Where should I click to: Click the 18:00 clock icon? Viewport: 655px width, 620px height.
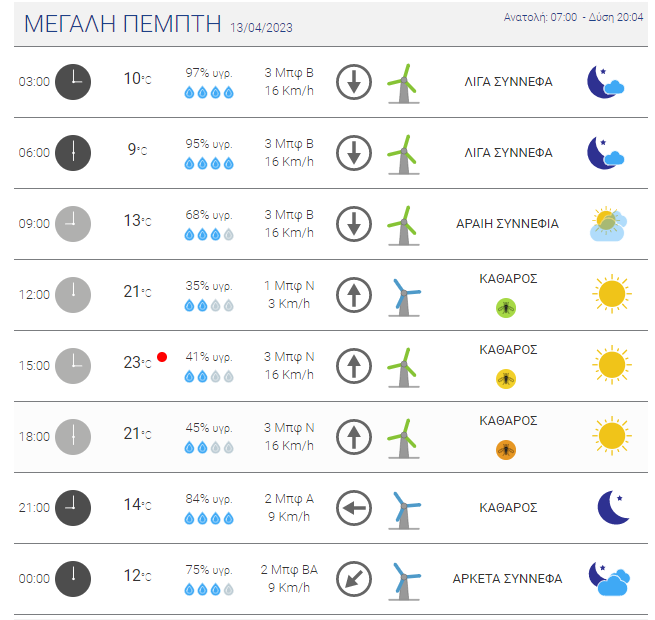(73, 437)
